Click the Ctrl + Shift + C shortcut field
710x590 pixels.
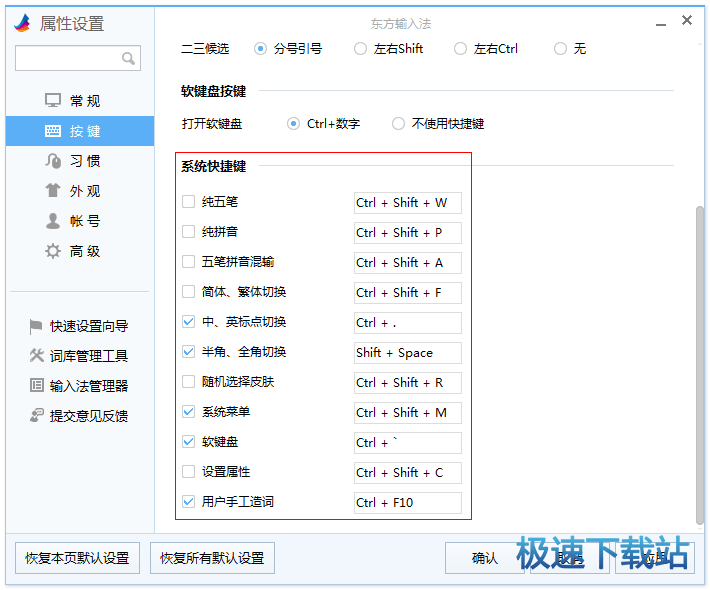pyautogui.click(x=408, y=473)
